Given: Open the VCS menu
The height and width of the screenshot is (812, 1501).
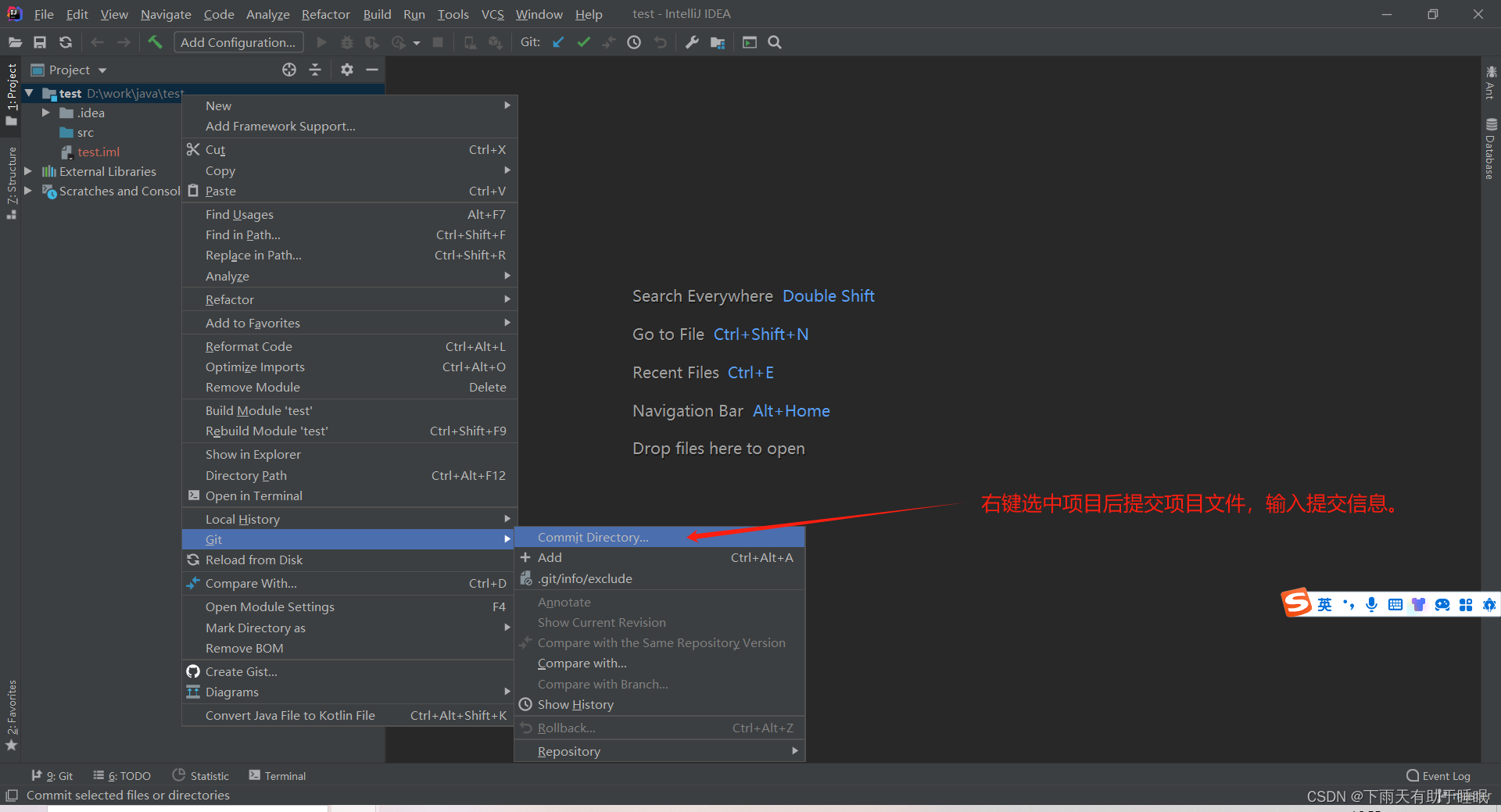Looking at the screenshot, I should click(493, 14).
